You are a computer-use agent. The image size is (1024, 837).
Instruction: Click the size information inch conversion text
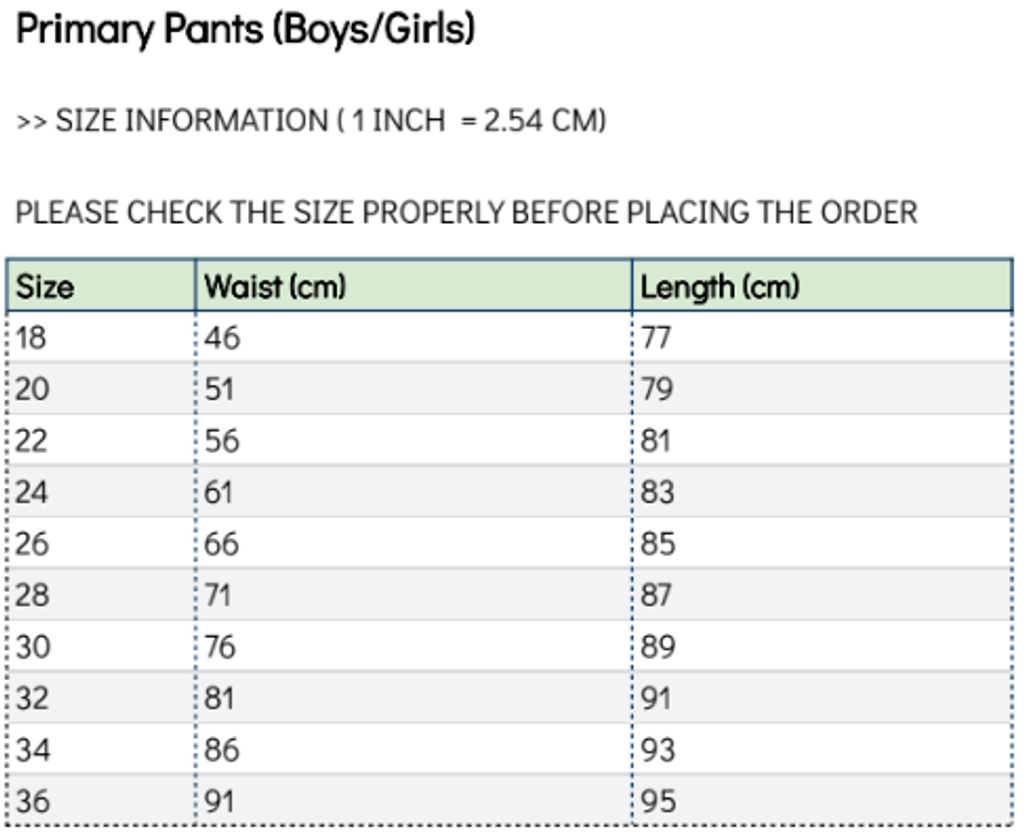click(x=311, y=121)
